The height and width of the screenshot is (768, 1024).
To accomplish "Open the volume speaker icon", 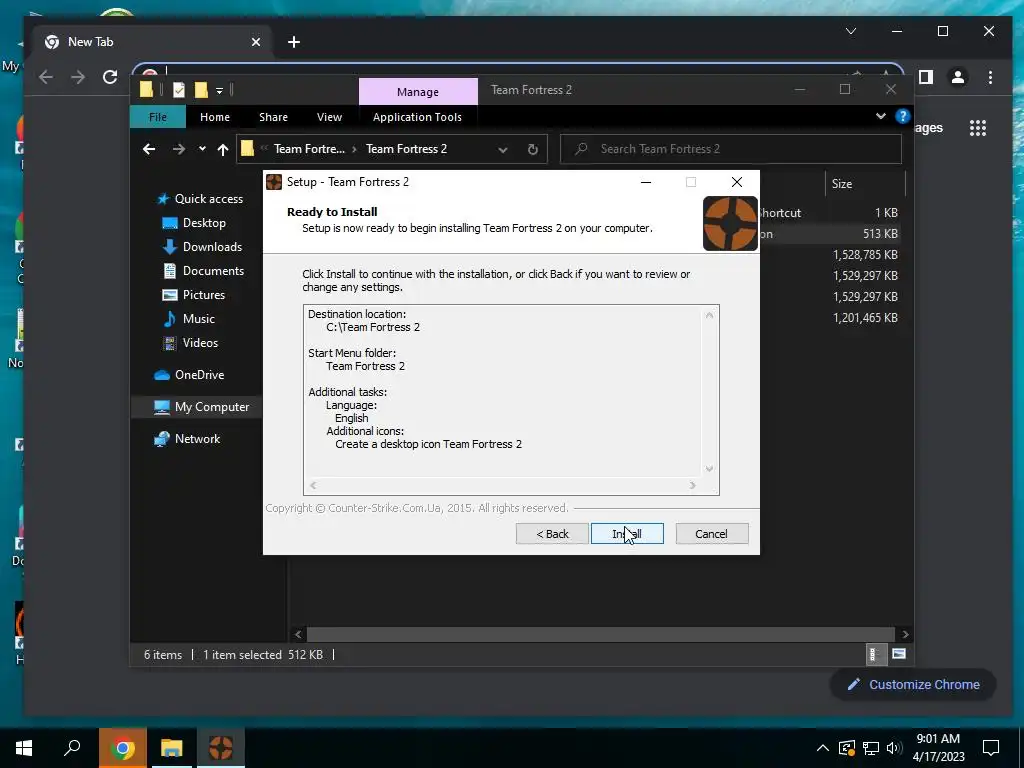I will coord(894,748).
